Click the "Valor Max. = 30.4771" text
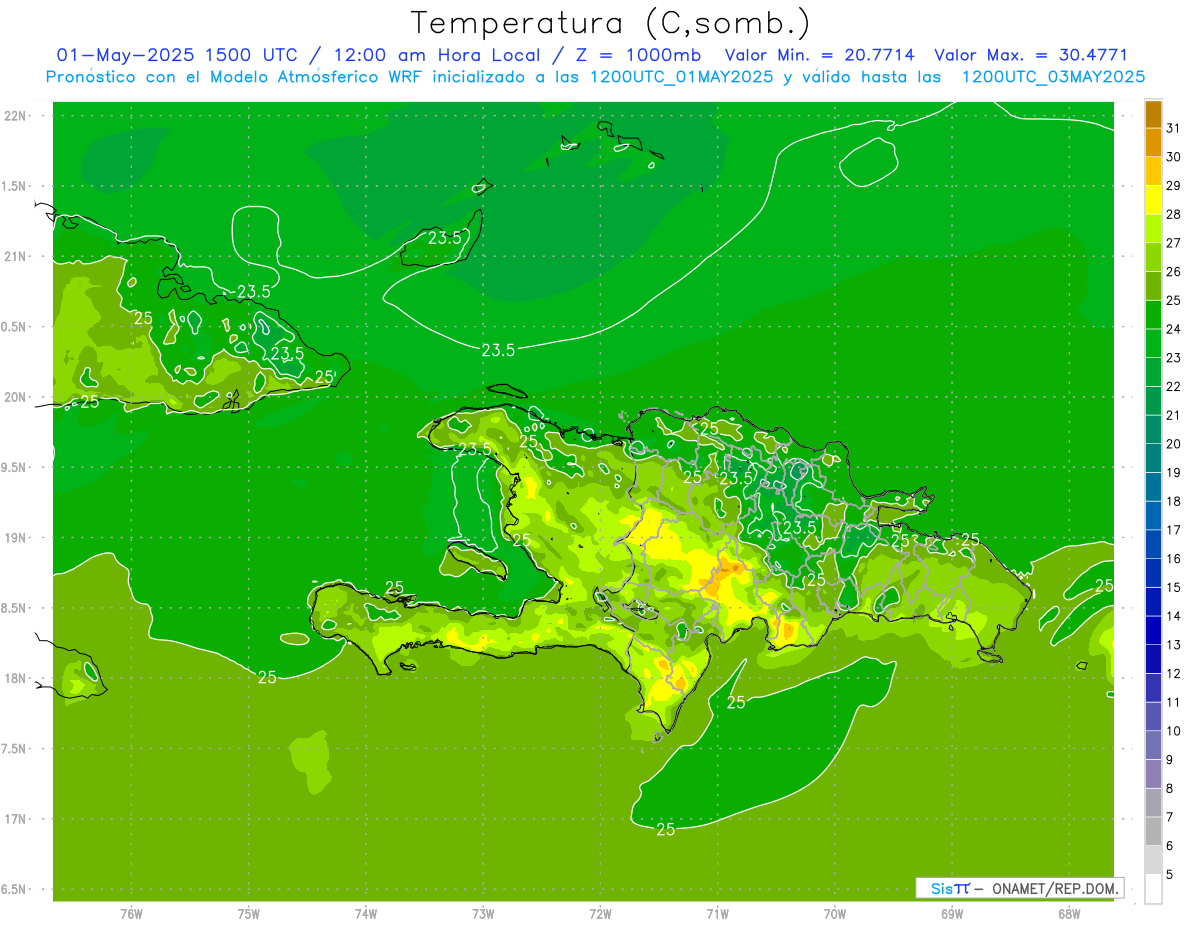Image resolution: width=1200 pixels, height=927 pixels. pyautogui.click(x=1031, y=55)
